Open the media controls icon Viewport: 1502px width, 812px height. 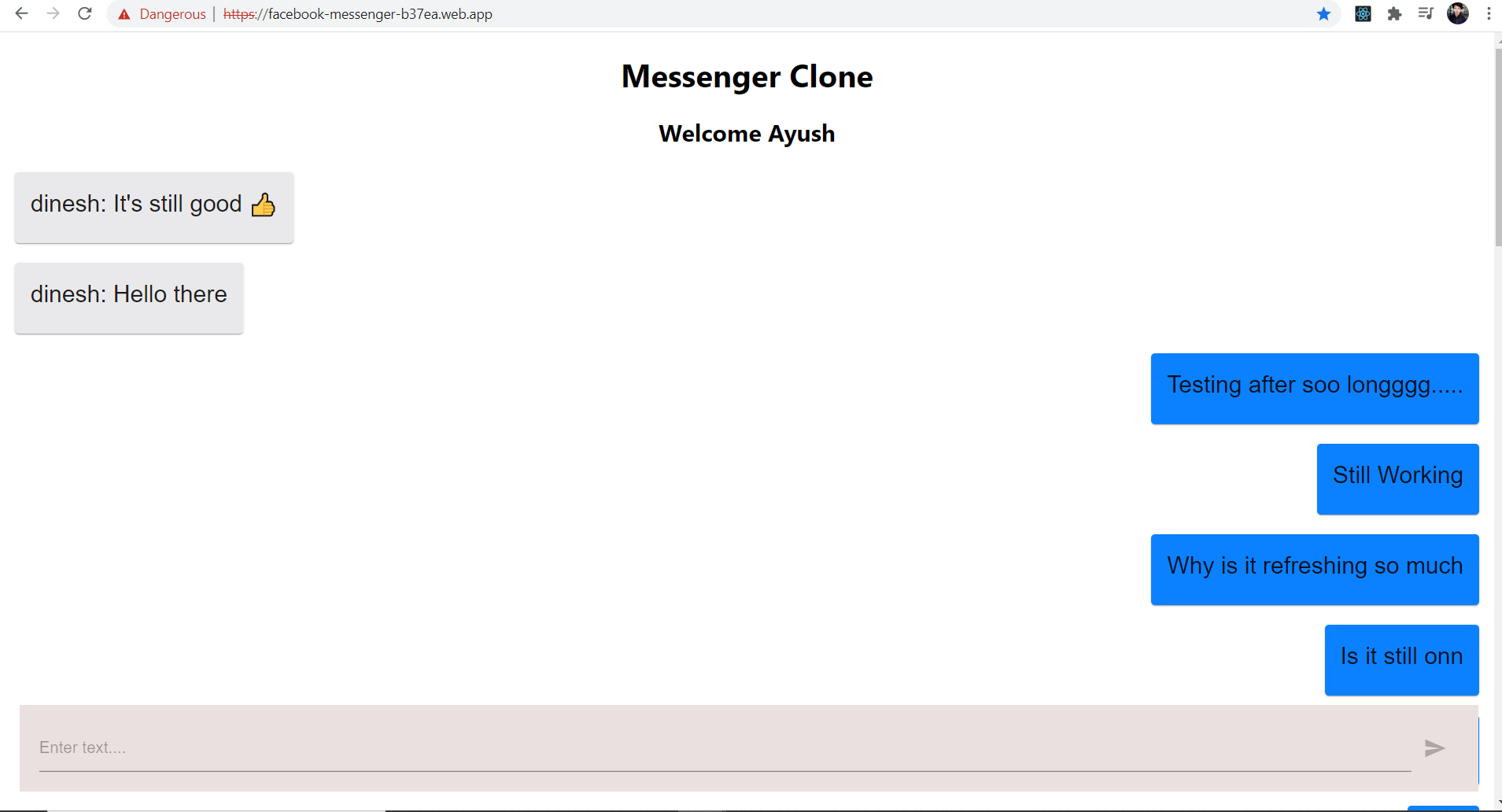(x=1425, y=13)
